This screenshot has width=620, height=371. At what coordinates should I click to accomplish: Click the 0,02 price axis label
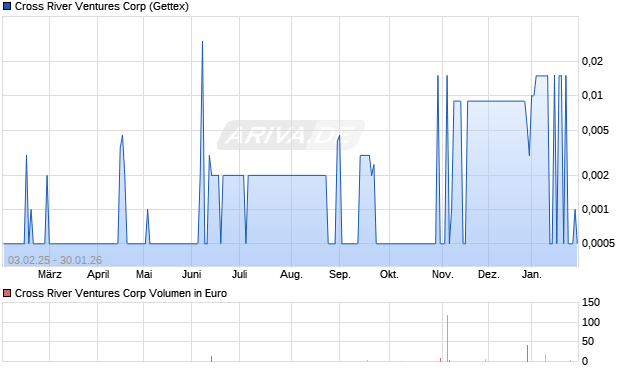pyautogui.click(x=592, y=61)
